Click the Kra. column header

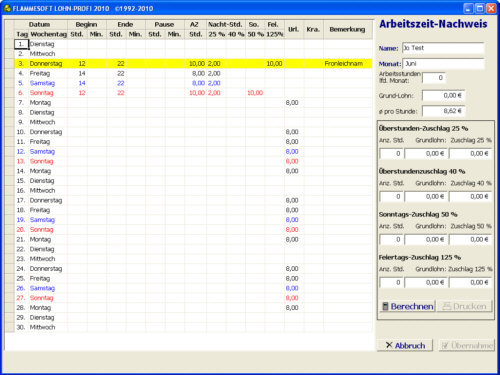click(x=313, y=29)
